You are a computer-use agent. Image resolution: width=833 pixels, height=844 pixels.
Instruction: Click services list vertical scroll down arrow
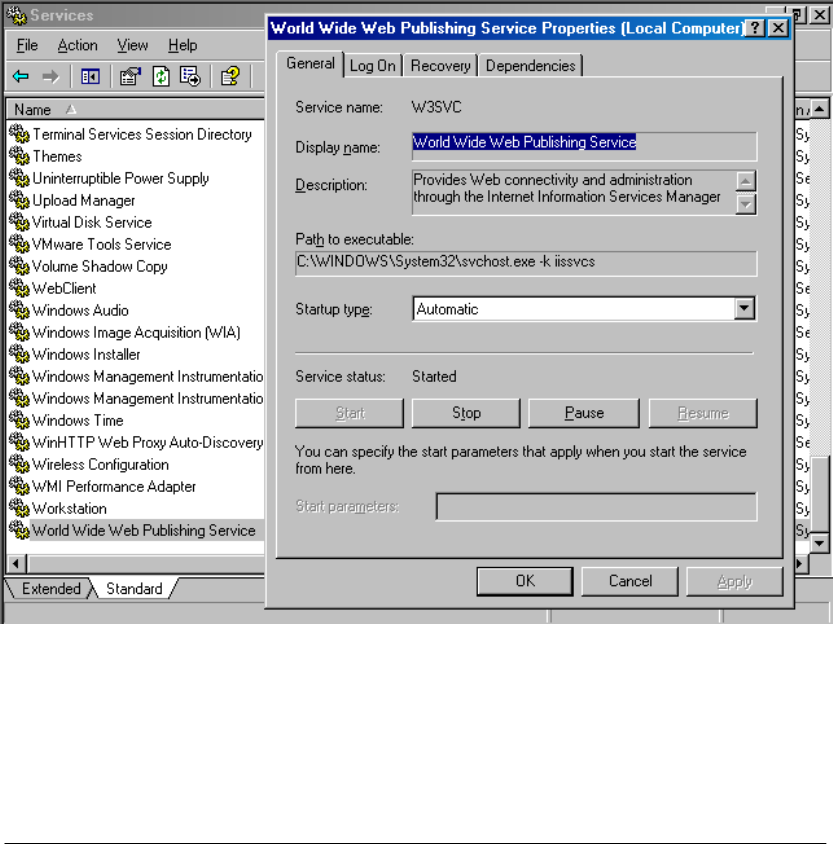coord(819,543)
